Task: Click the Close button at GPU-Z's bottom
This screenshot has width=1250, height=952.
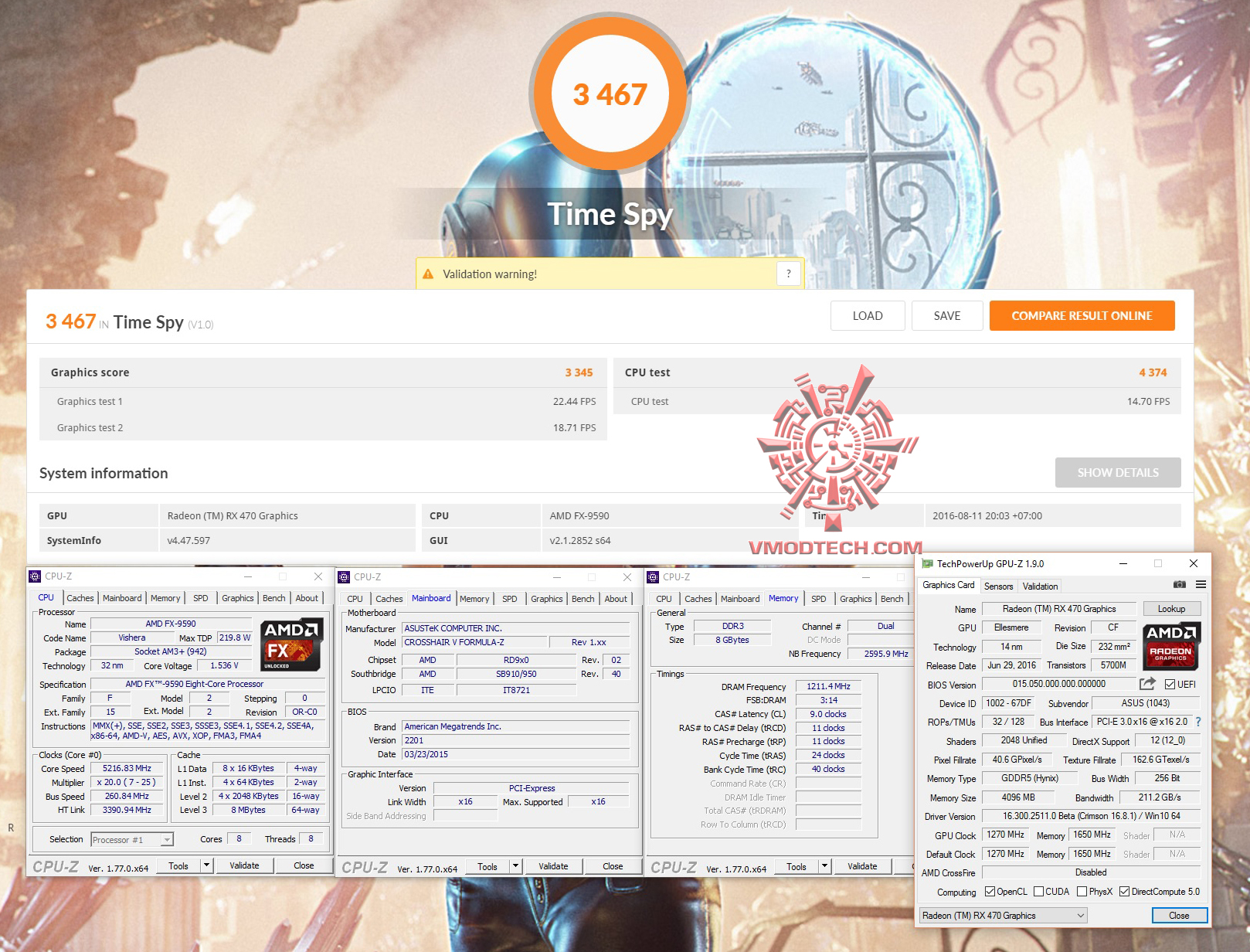Action: [x=1179, y=916]
